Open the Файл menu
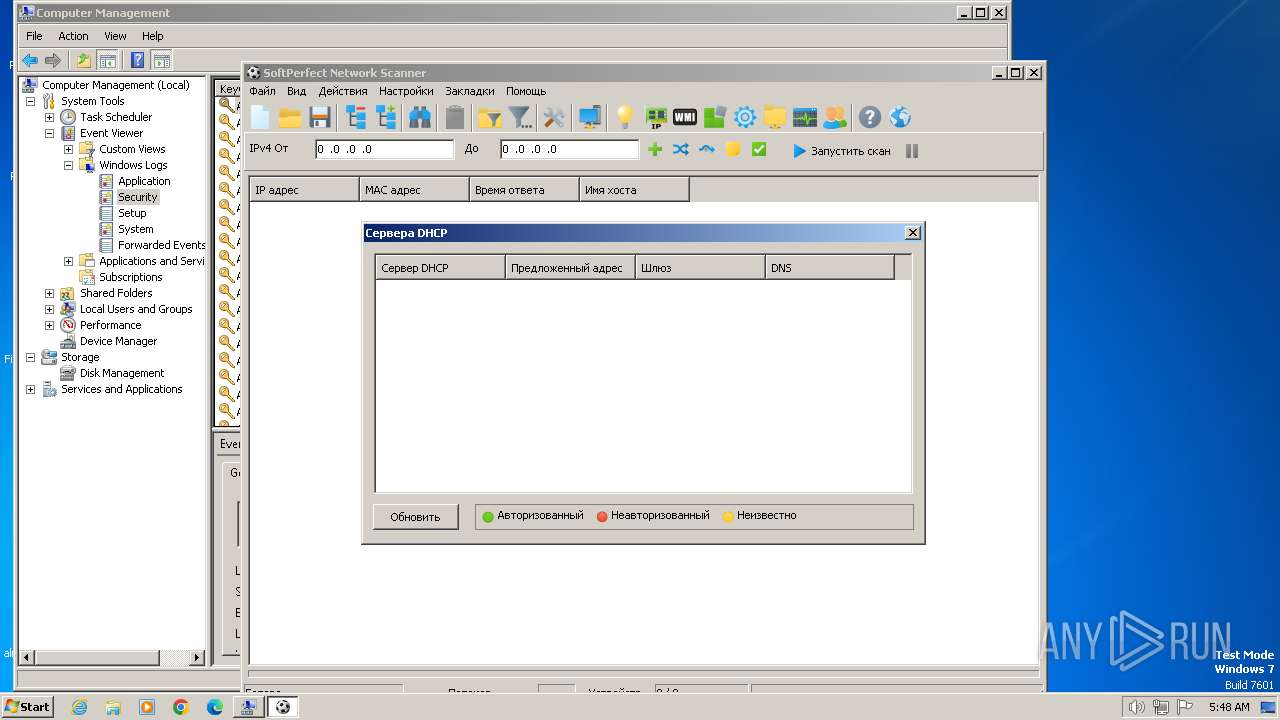Screen dimensions: 1280x720 click(x=262, y=91)
